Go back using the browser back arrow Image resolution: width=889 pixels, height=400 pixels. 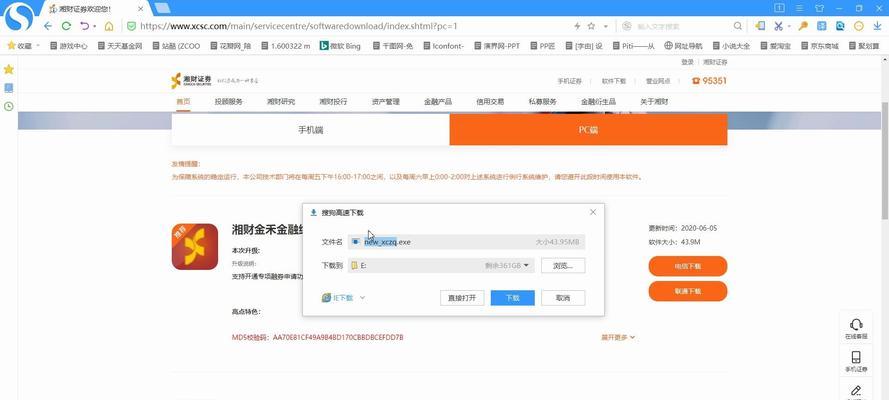pyautogui.click(x=48, y=26)
